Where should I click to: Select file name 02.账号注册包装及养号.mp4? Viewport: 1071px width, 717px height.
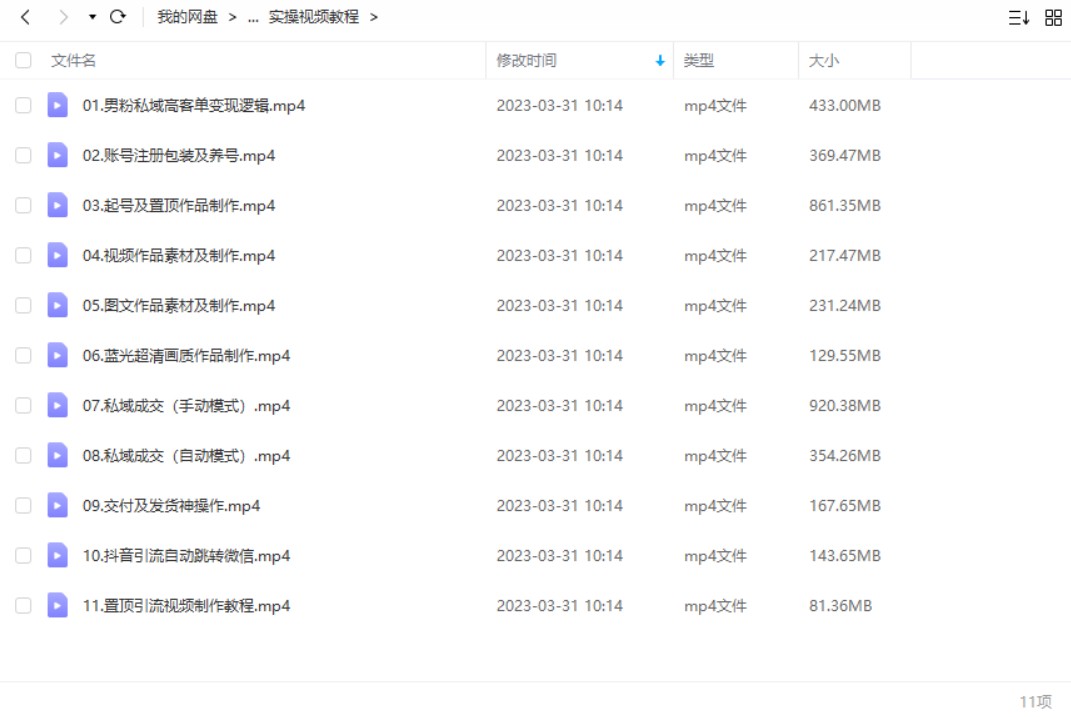(179, 156)
